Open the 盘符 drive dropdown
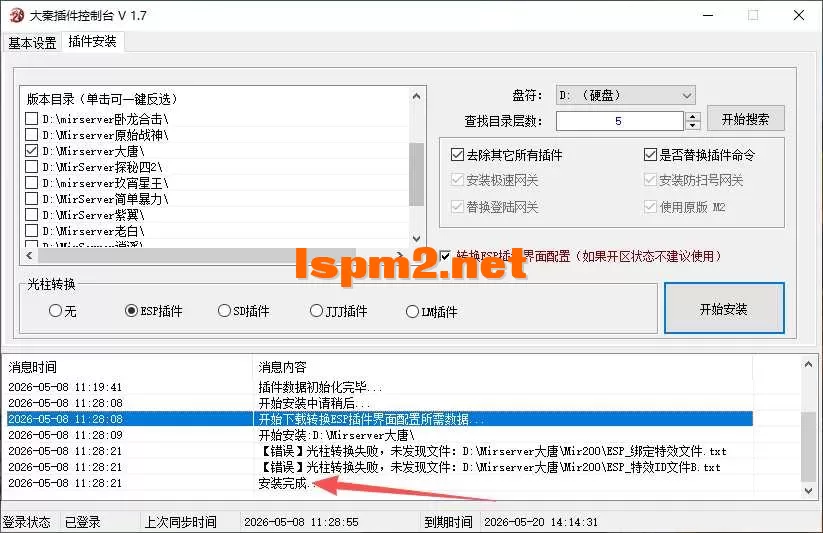823x533 pixels. 625,96
